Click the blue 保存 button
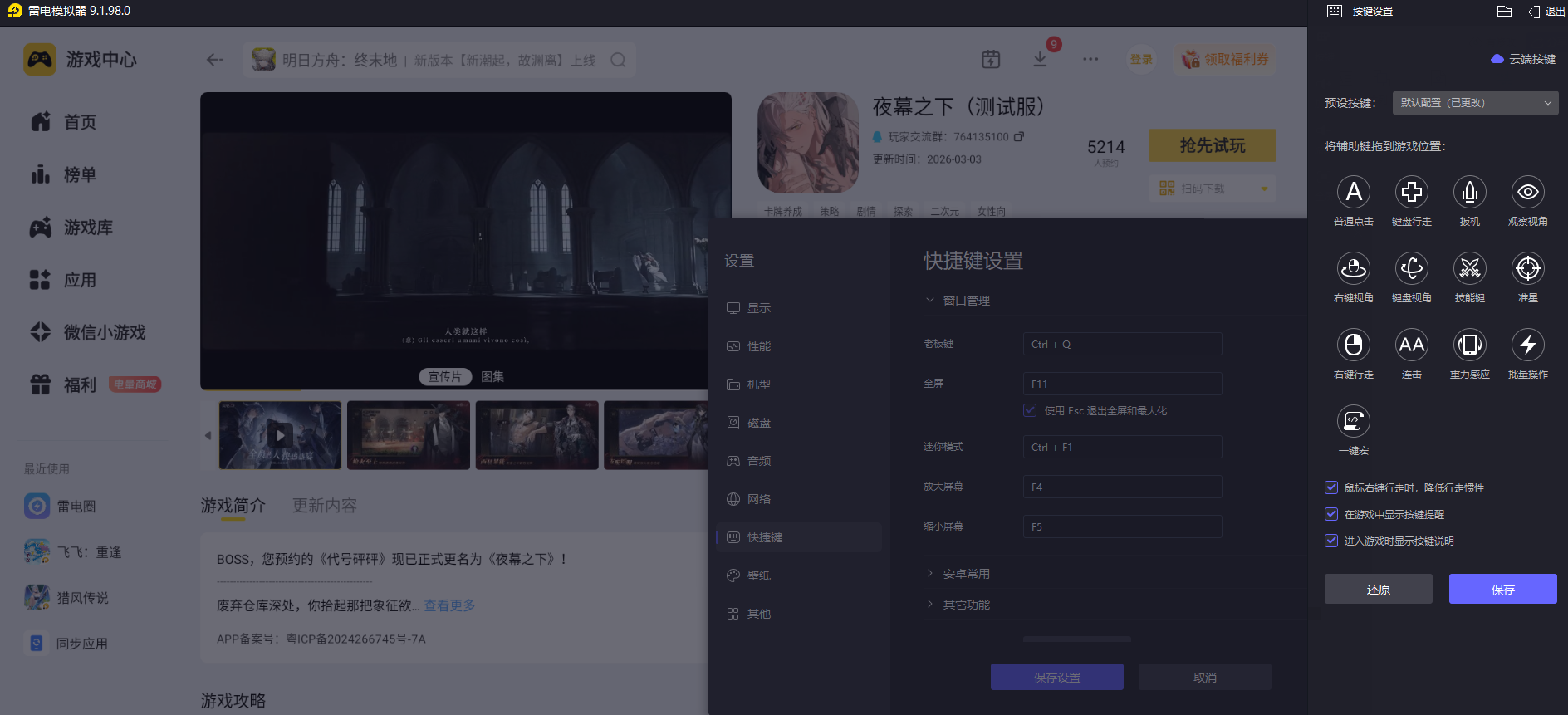 1503,589
